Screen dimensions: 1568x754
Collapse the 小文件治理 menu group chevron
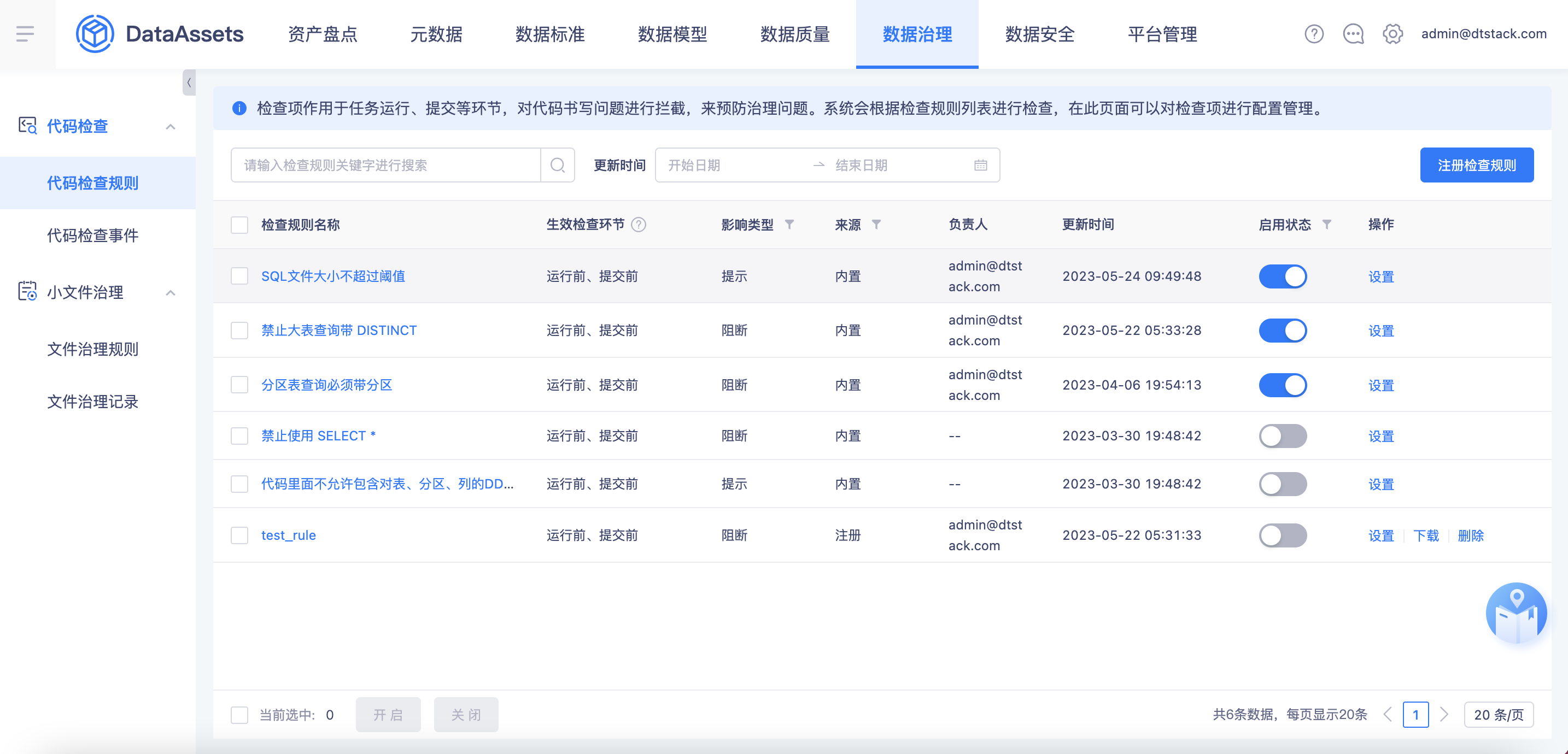tap(171, 293)
